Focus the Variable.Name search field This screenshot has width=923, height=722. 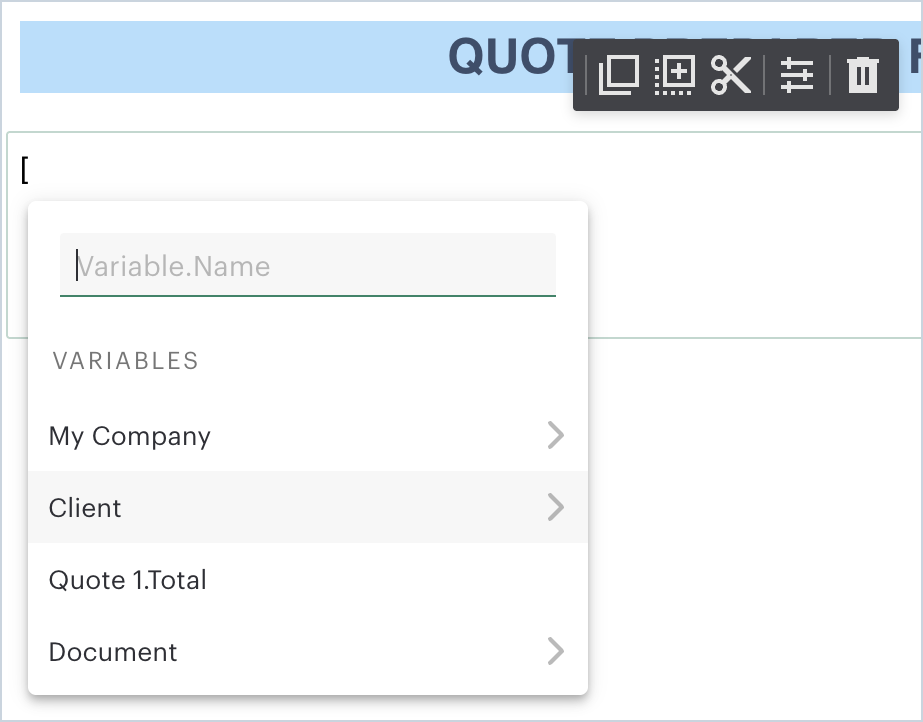308,266
